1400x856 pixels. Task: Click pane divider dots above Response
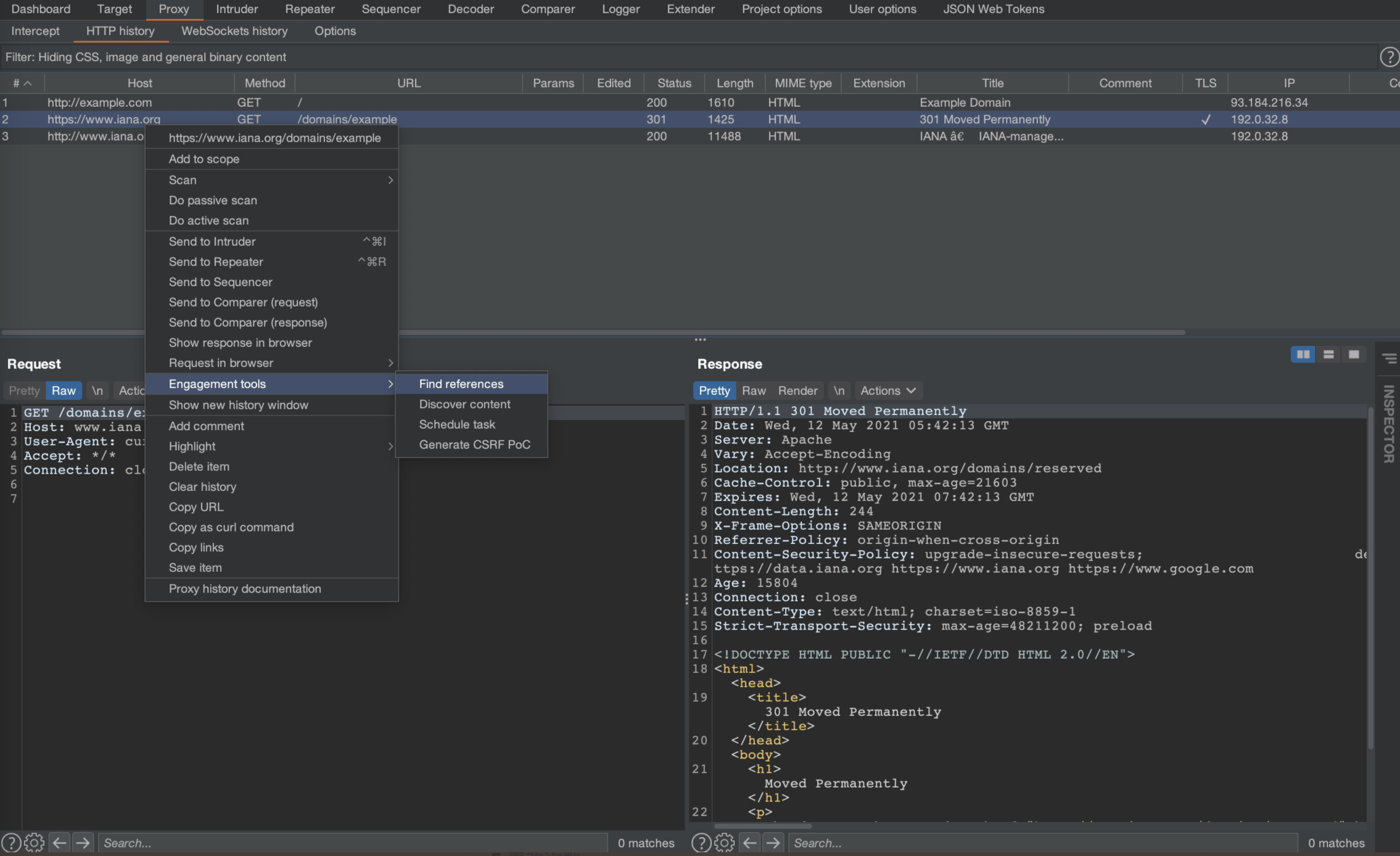click(x=700, y=339)
